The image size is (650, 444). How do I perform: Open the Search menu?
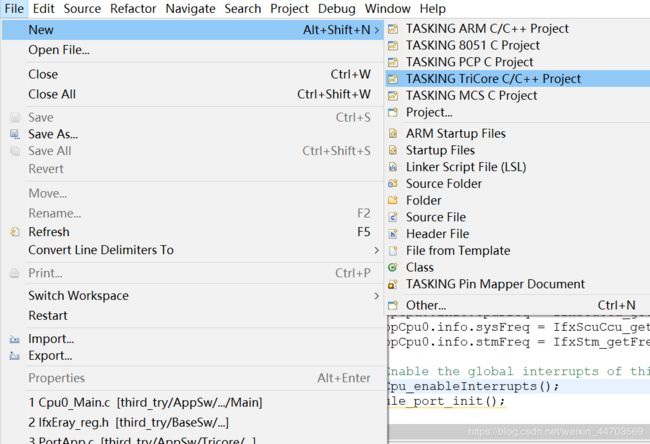[243, 8]
